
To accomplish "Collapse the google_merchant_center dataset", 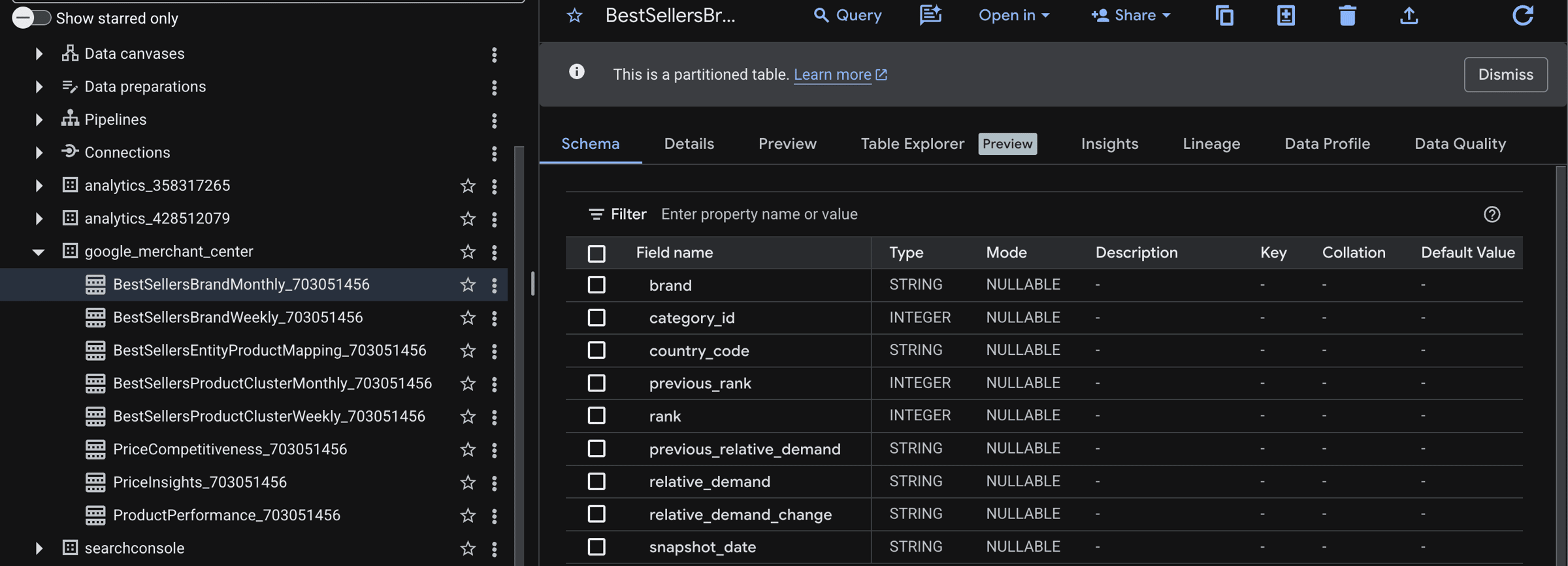I will (39, 252).
